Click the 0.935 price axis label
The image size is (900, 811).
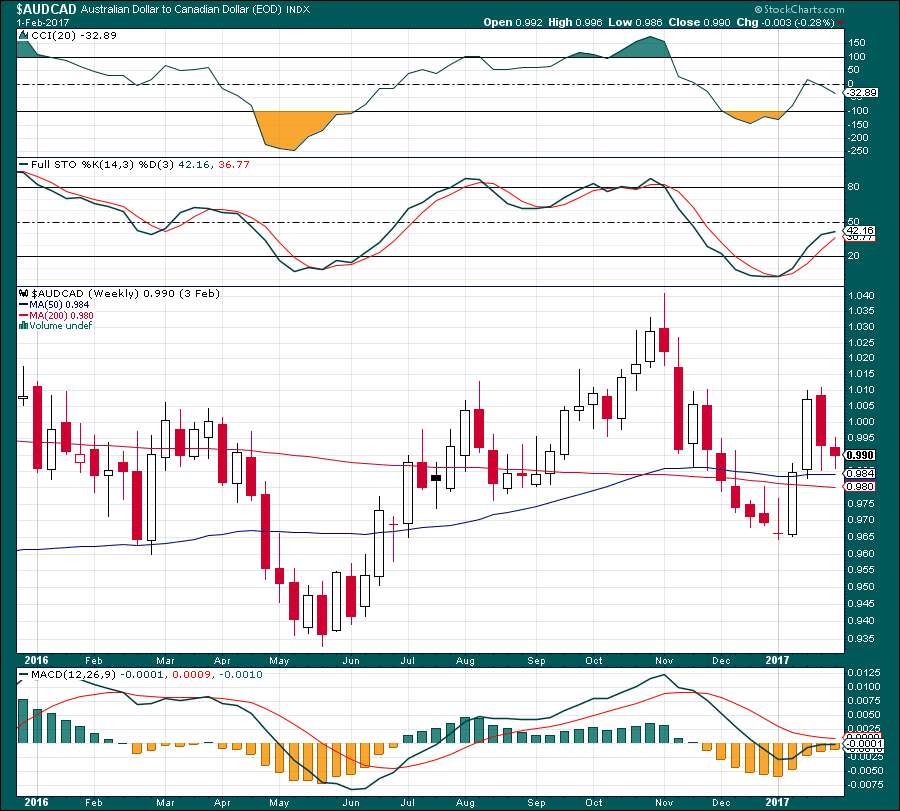click(x=861, y=639)
